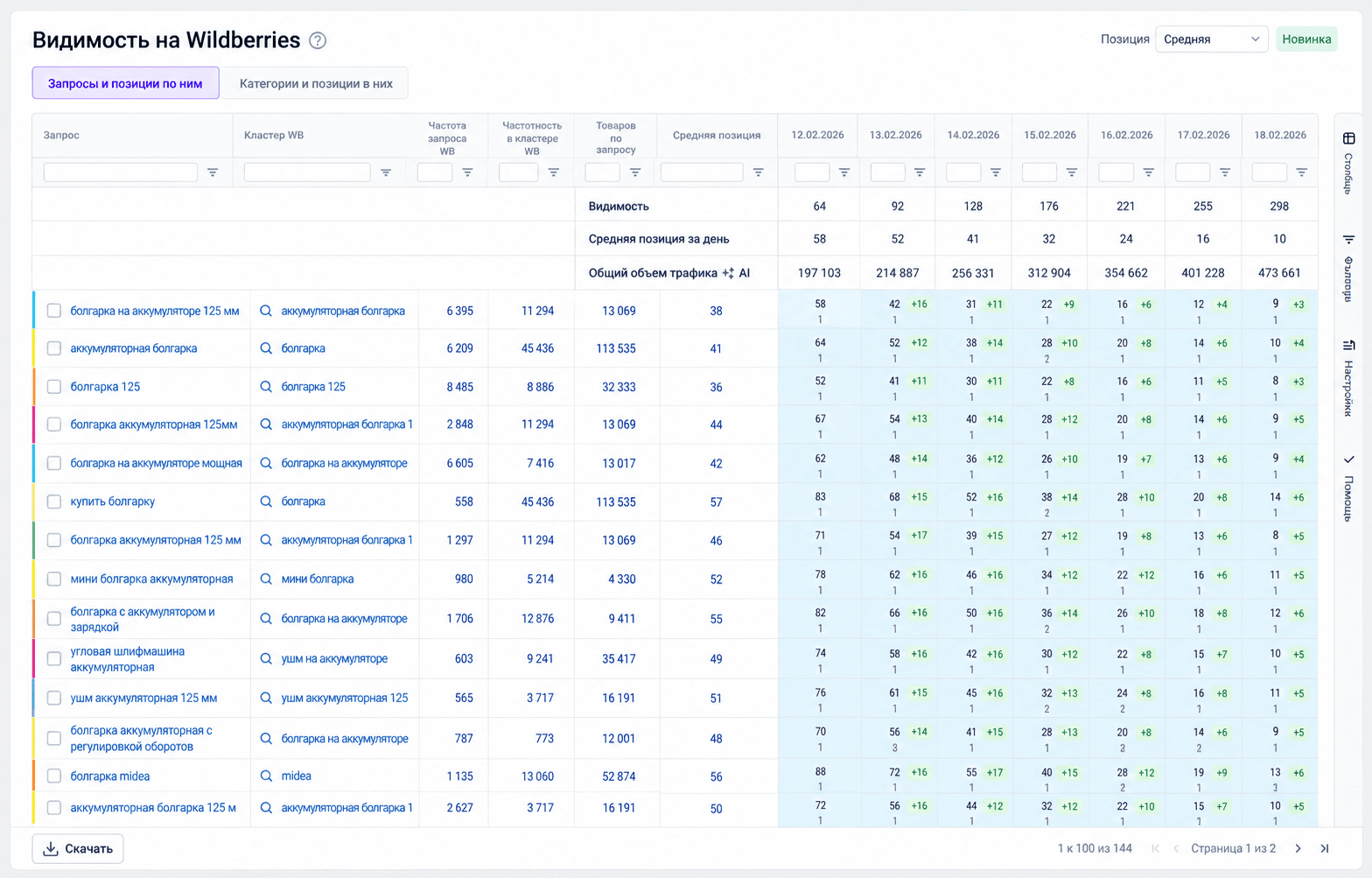Screen dimensions: 1372x878
Task: Click the Средняя позиция column header
Action: 717,136
